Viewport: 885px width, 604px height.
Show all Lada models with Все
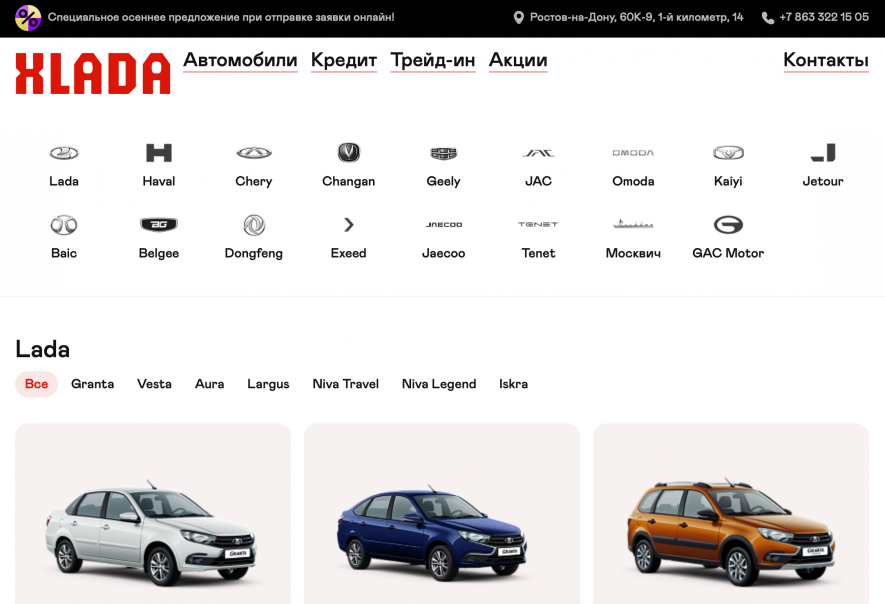click(36, 384)
